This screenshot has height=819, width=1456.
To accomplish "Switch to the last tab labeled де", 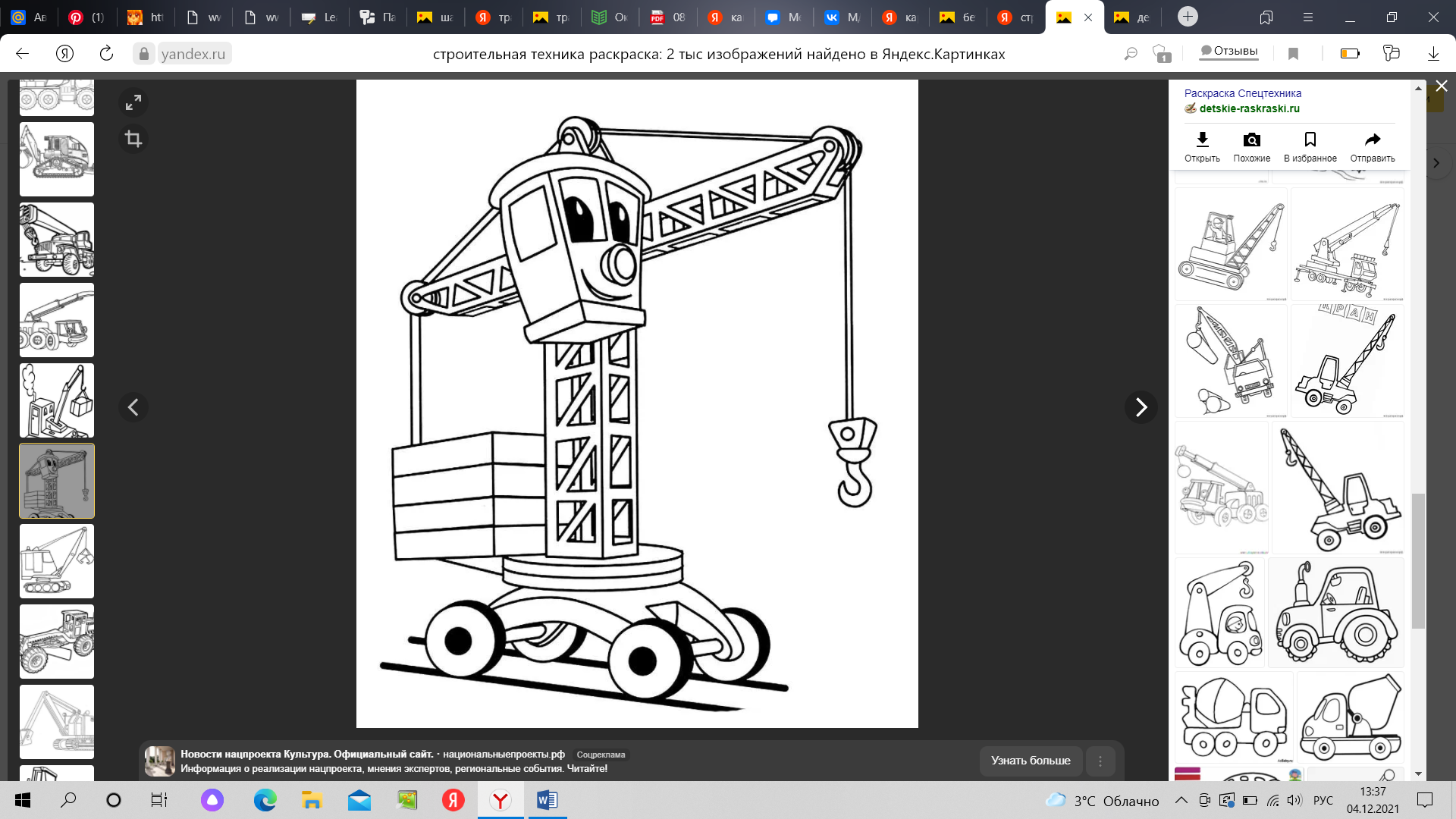I will tap(1132, 17).
